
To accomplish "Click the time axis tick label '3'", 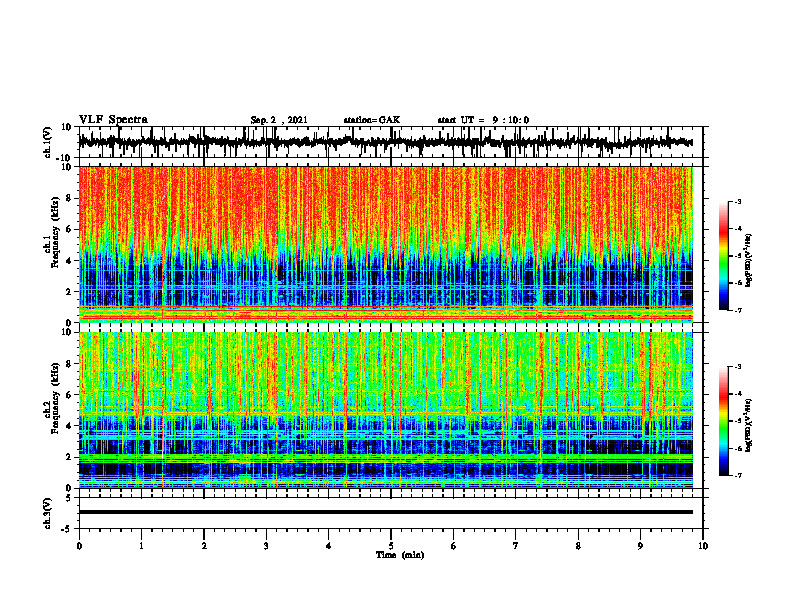I will [x=266, y=546].
